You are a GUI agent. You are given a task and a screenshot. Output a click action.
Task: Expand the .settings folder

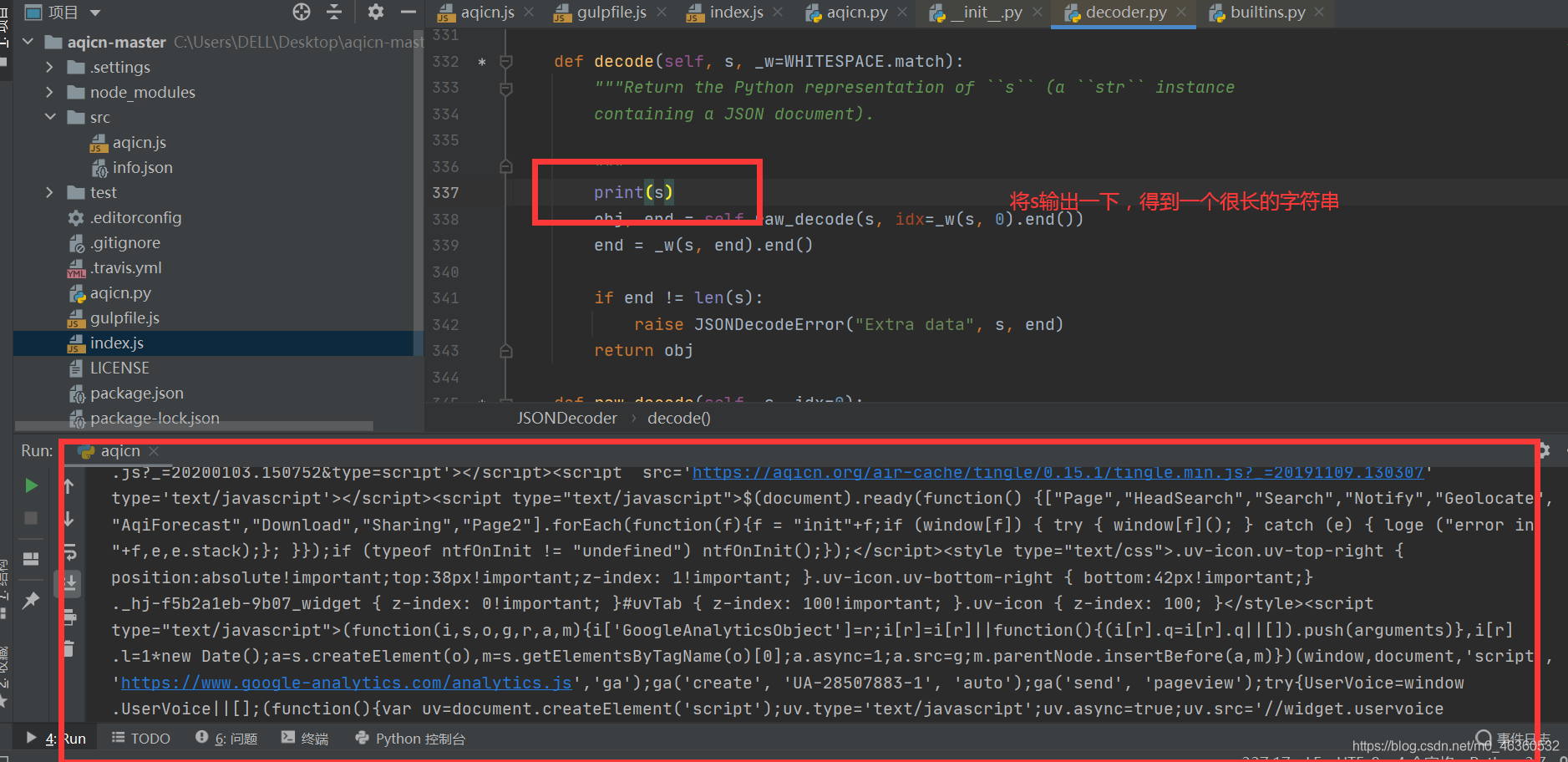coord(49,67)
